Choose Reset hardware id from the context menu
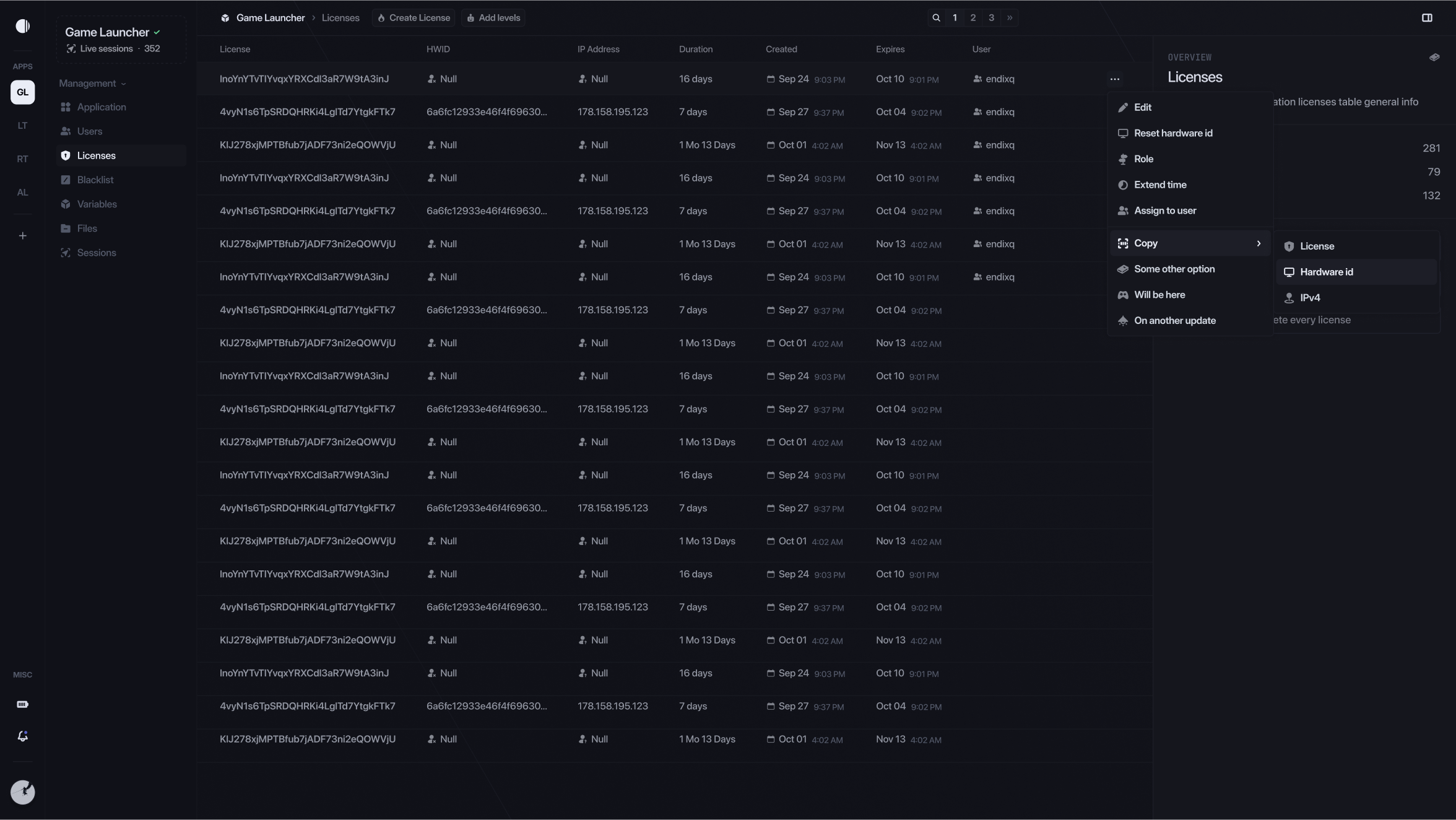The image size is (1456, 820). coord(1172,133)
